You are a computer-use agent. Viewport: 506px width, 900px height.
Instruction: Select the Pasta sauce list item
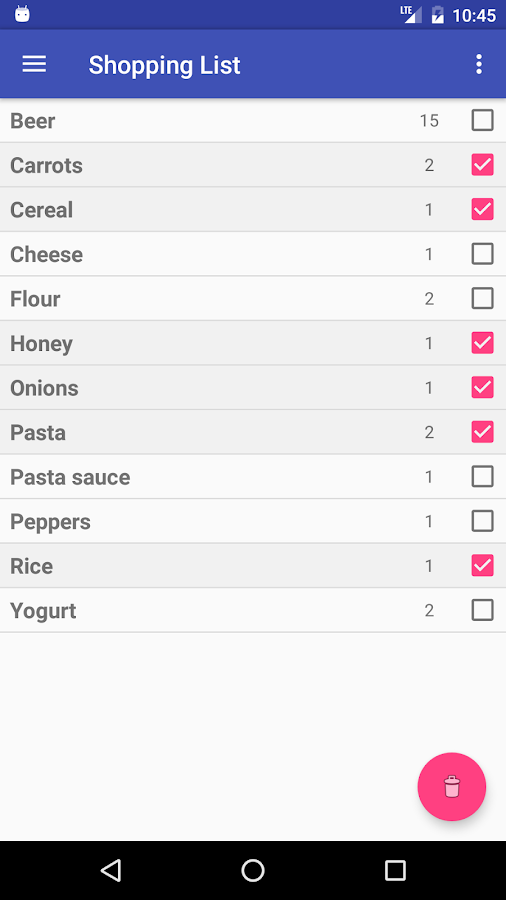point(253,476)
